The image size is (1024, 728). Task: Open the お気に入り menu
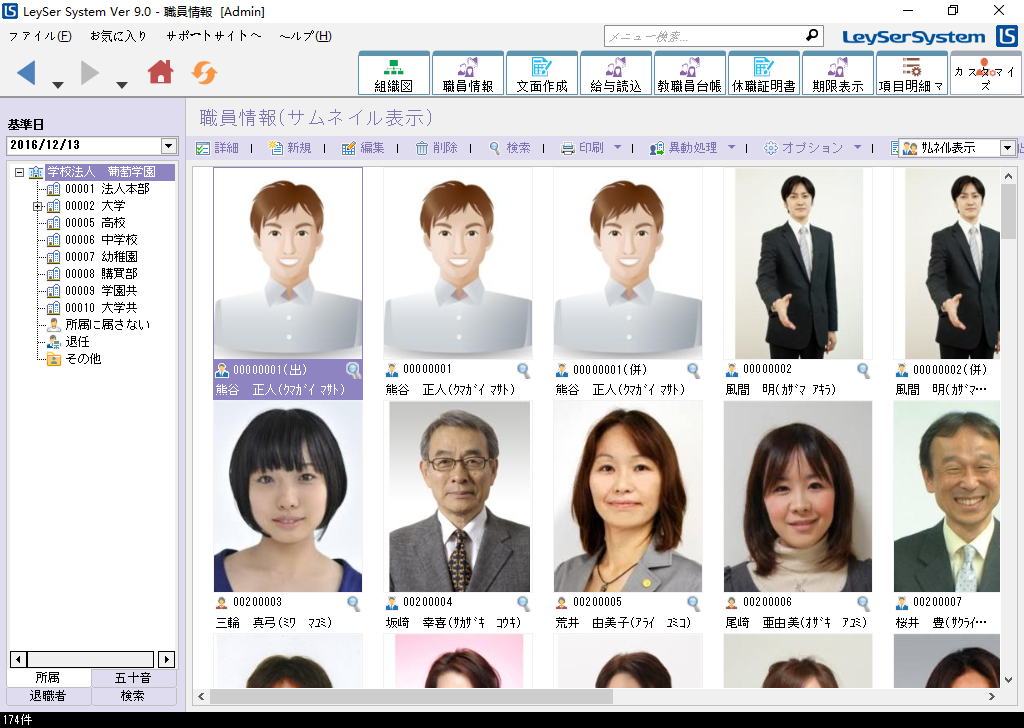pyautogui.click(x=118, y=36)
